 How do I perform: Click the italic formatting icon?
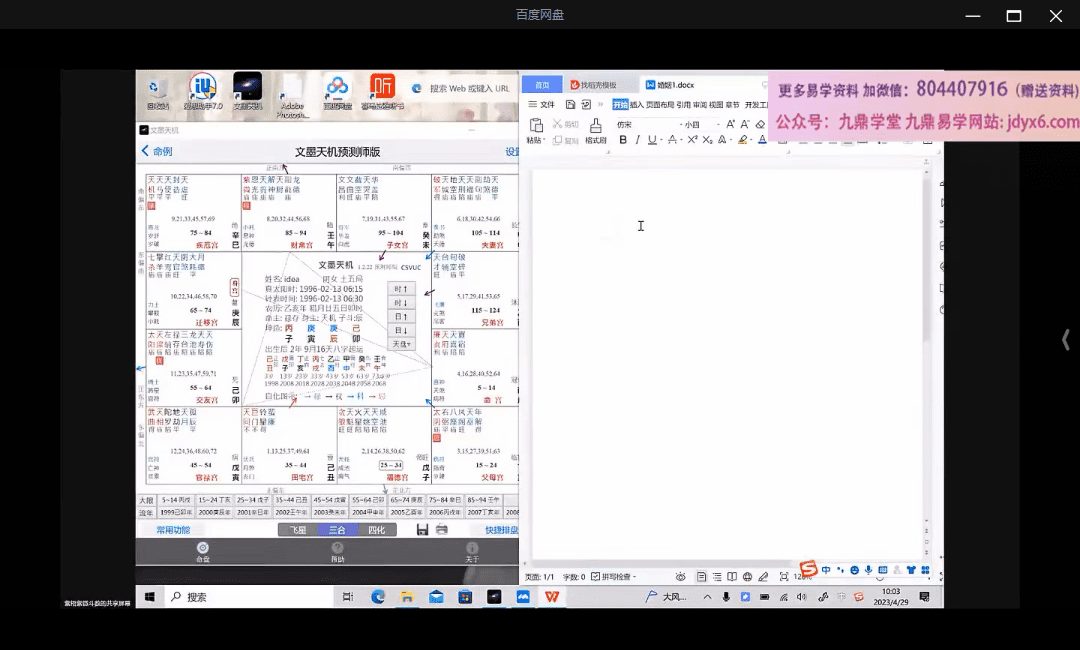(638, 140)
